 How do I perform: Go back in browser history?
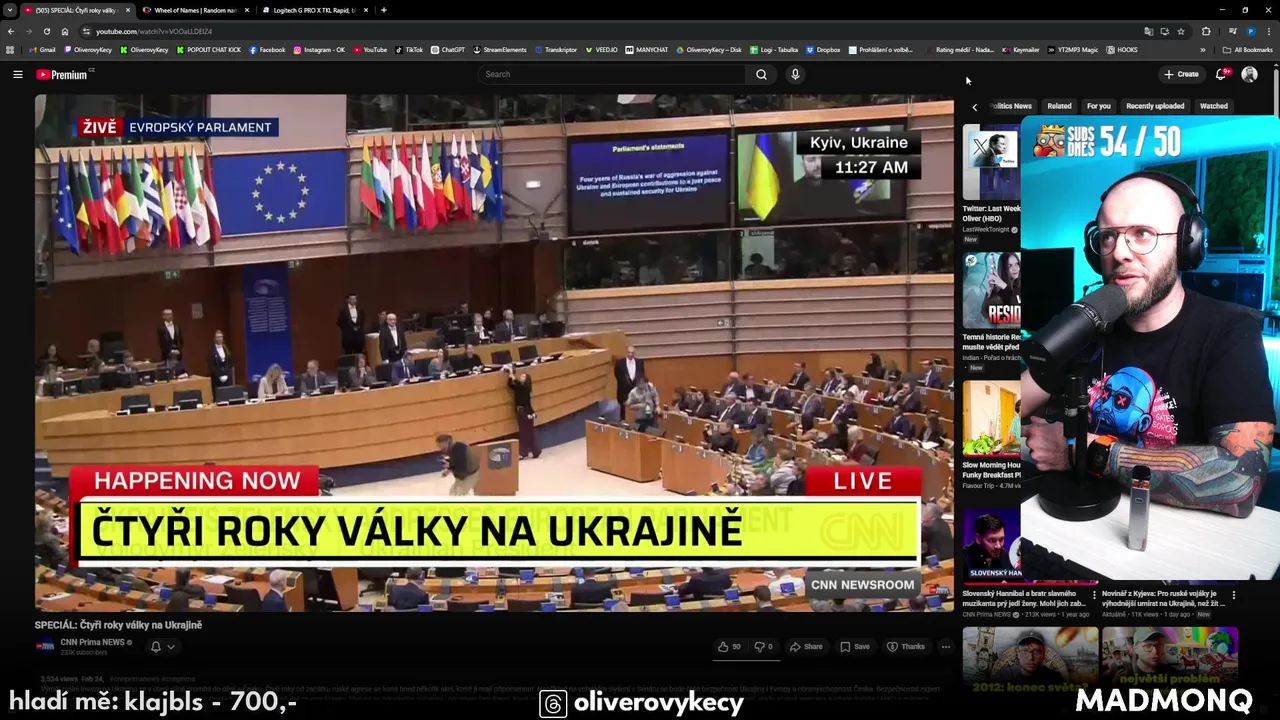coord(11,31)
